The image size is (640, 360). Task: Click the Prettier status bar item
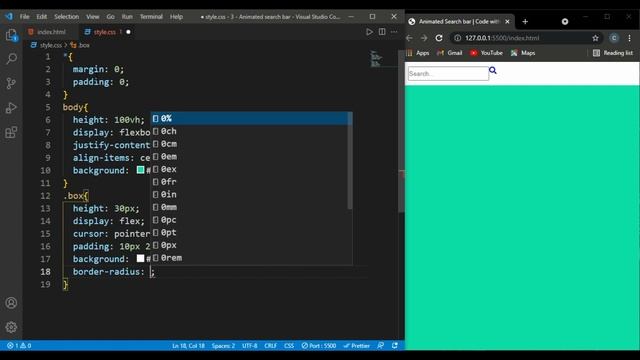pos(356,346)
